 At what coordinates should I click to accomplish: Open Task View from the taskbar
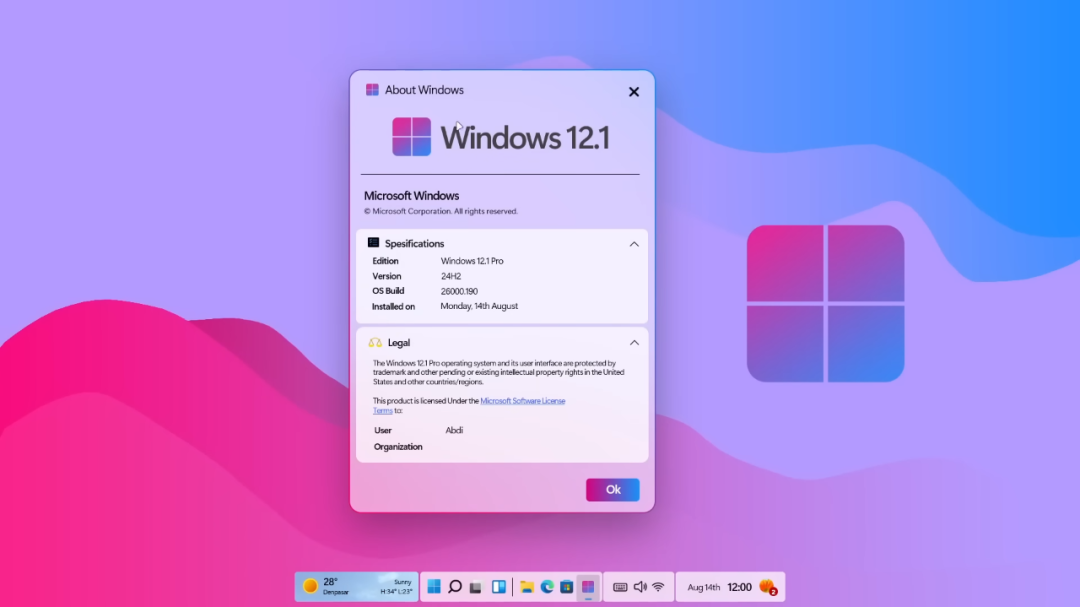click(475, 587)
